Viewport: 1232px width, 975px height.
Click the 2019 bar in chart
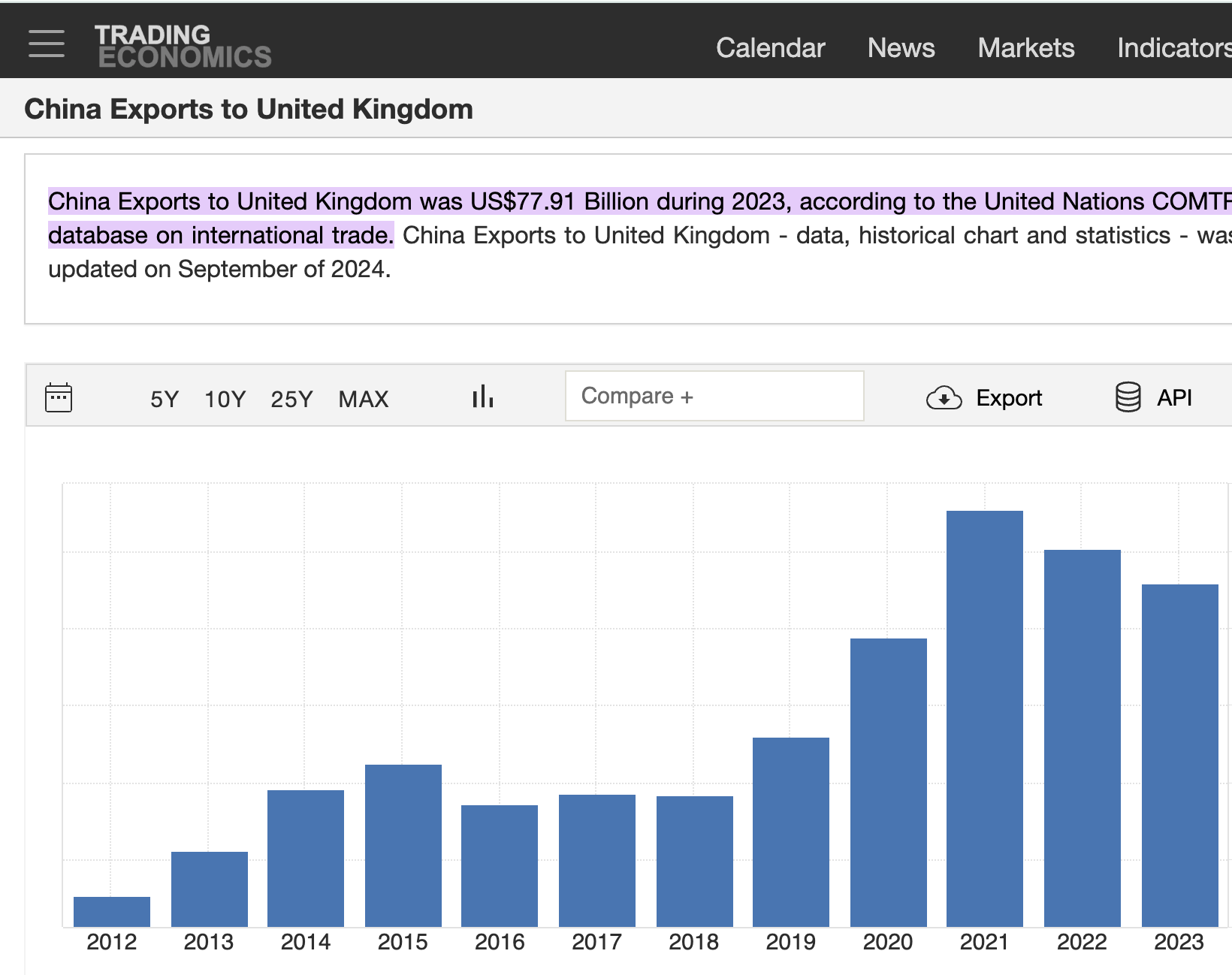pos(791,832)
